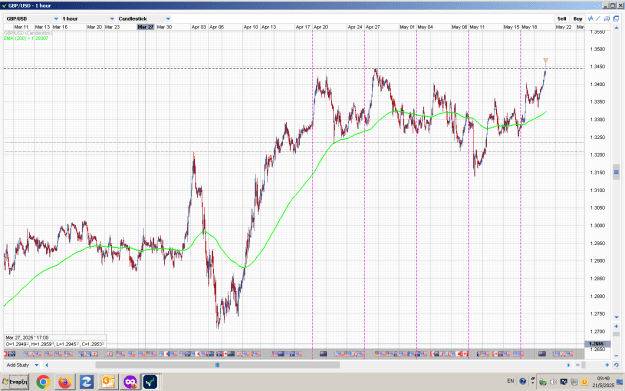Open the Windows Start button
This screenshot has height=391, width=625.
coord(15,382)
